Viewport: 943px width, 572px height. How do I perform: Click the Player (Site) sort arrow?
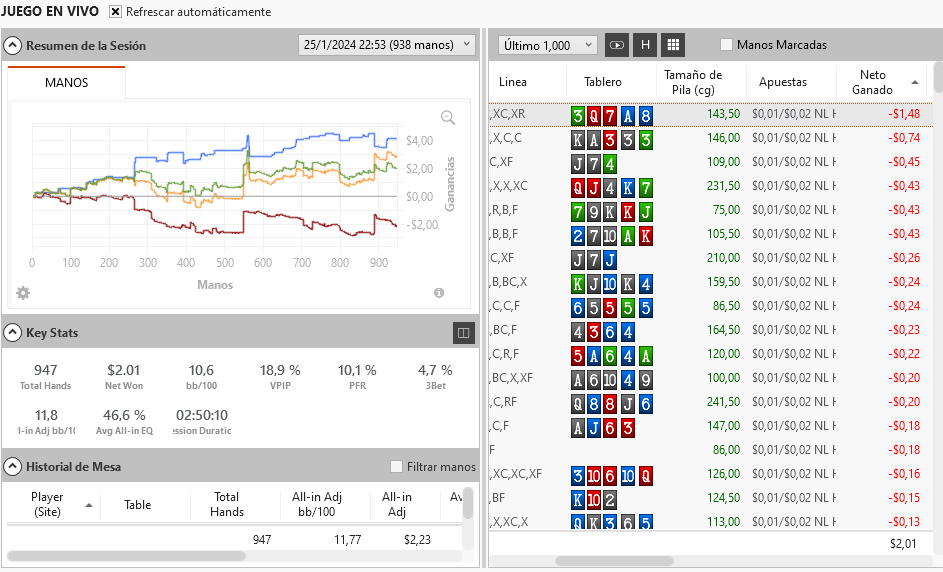click(89, 505)
